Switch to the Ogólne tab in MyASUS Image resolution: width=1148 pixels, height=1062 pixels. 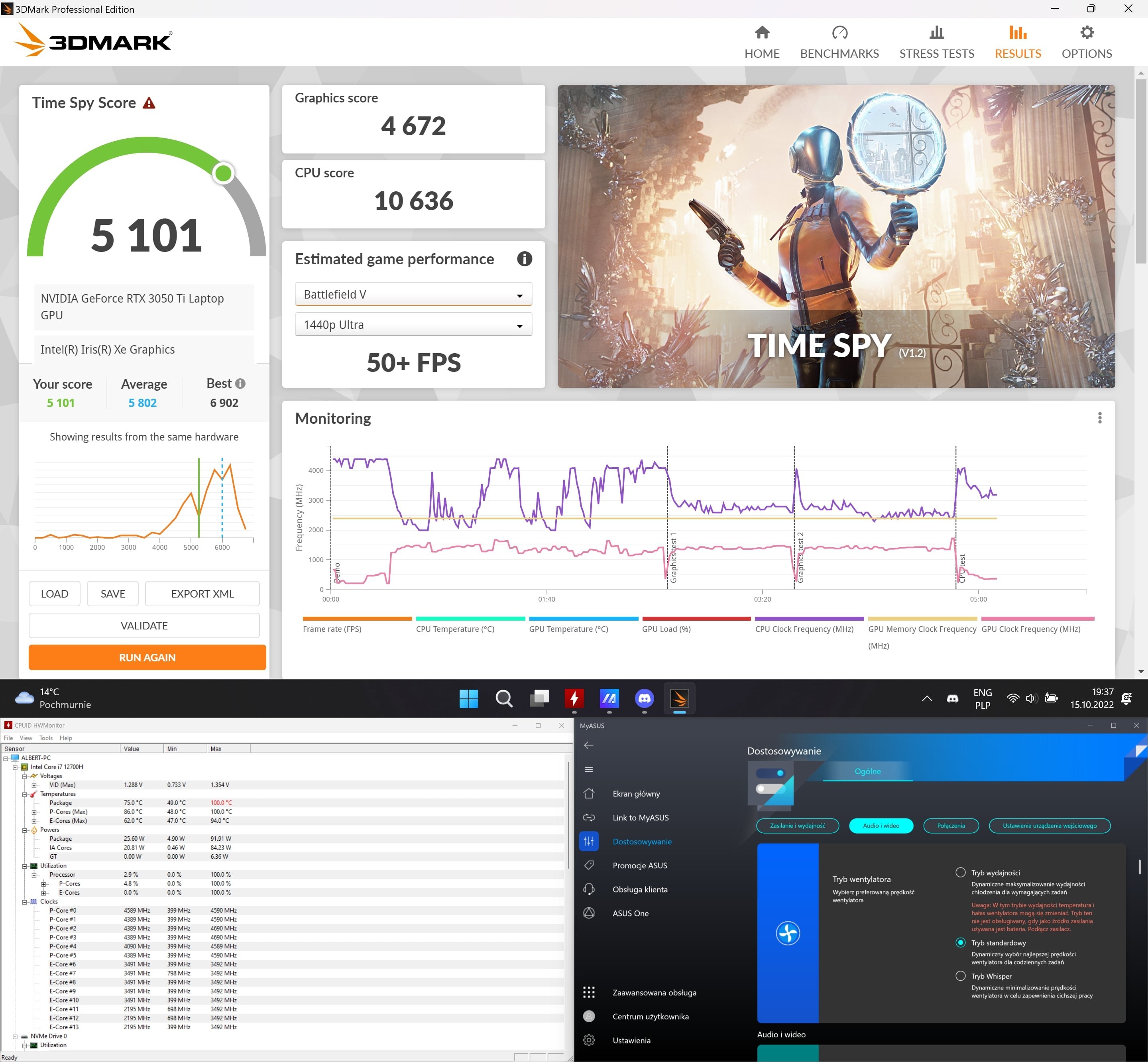tap(867, 771)
